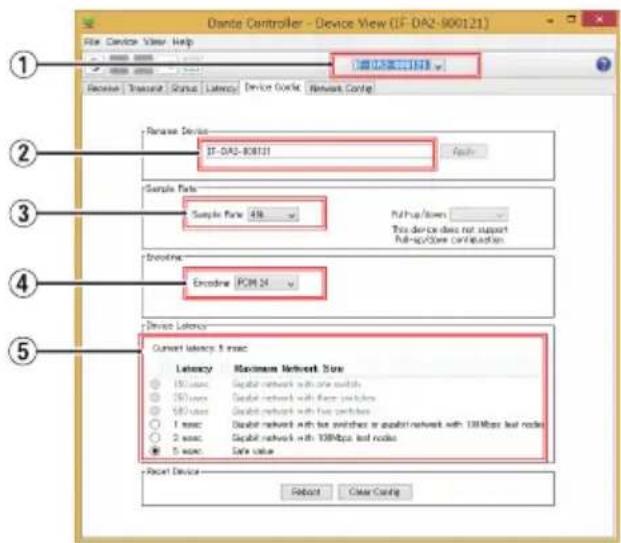Switch to the Transmit tab
The image size is (621, 543).
[x=145, y=88]
